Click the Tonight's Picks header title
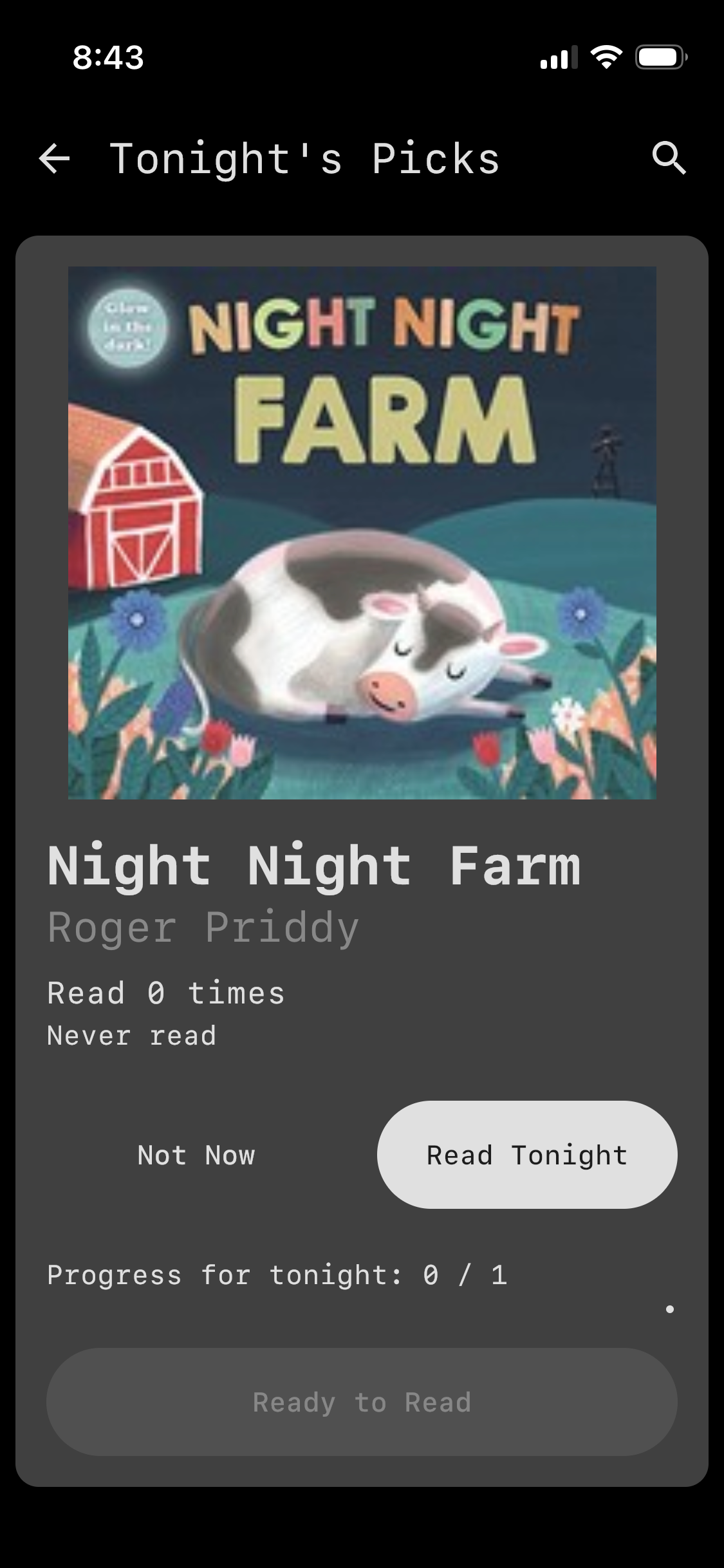 coord(304,159)
